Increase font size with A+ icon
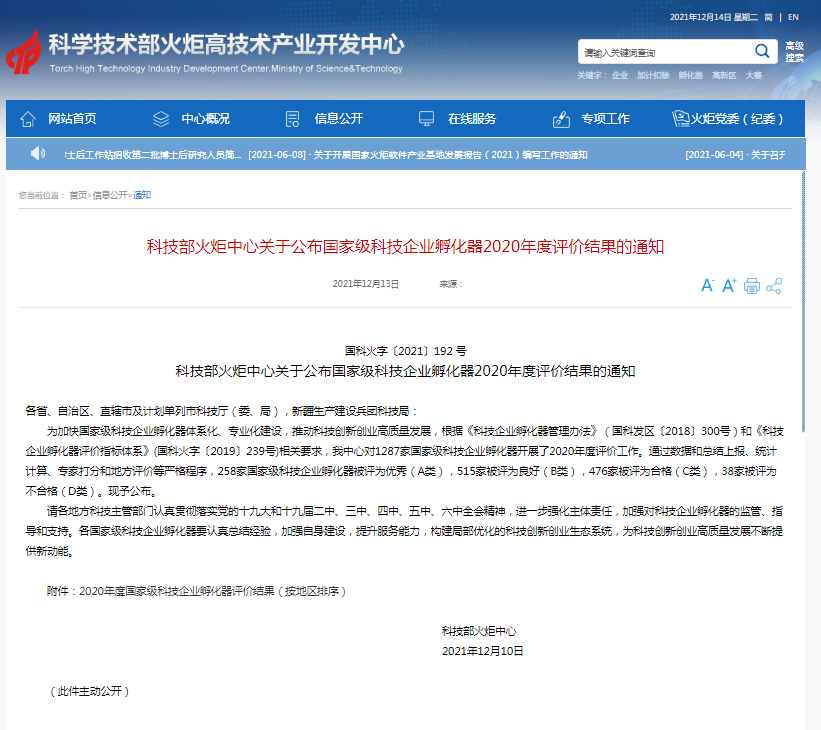821x730 pixels. (729, 285)
